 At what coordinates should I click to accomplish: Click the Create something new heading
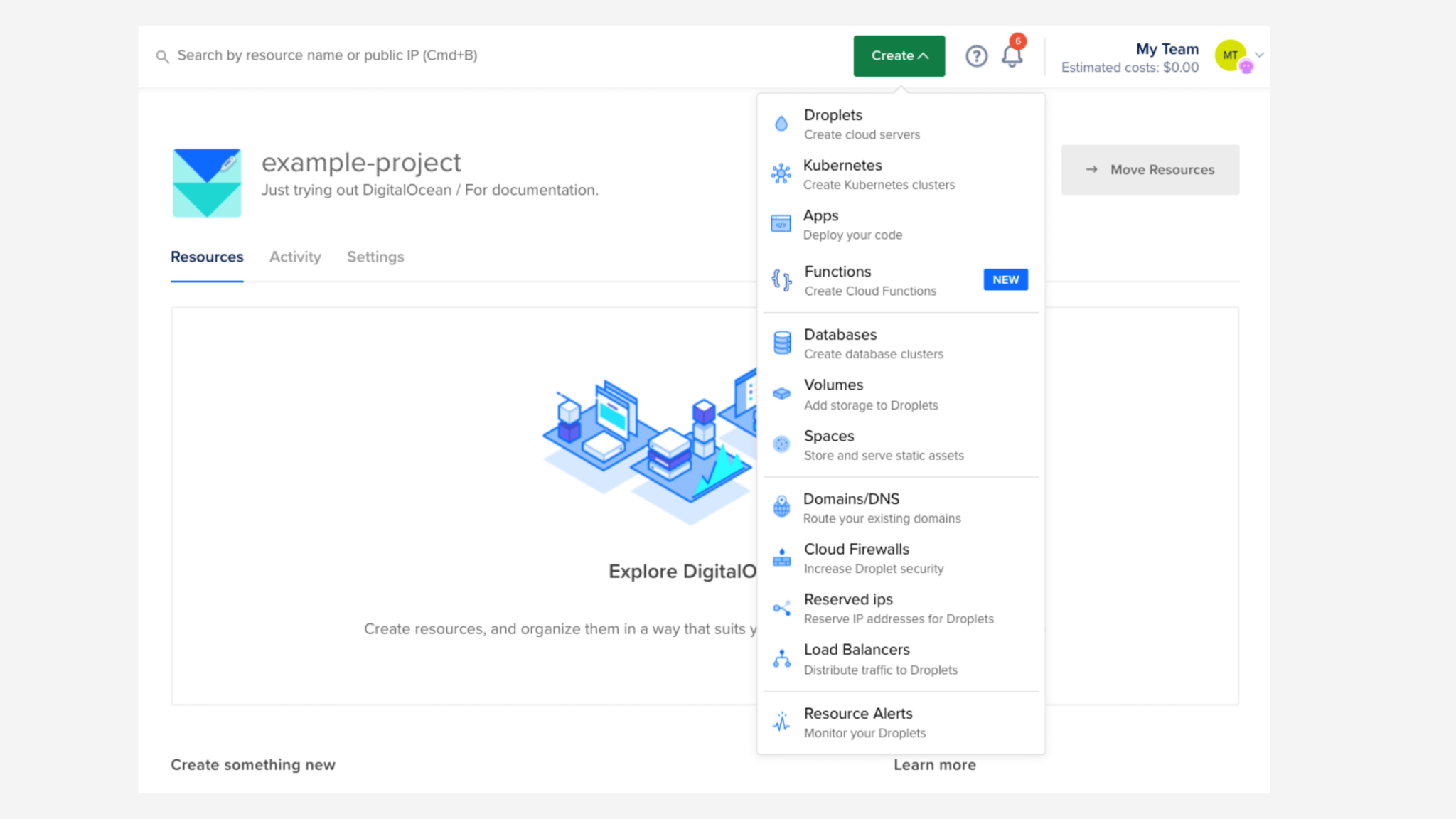(x=253, y=765)
